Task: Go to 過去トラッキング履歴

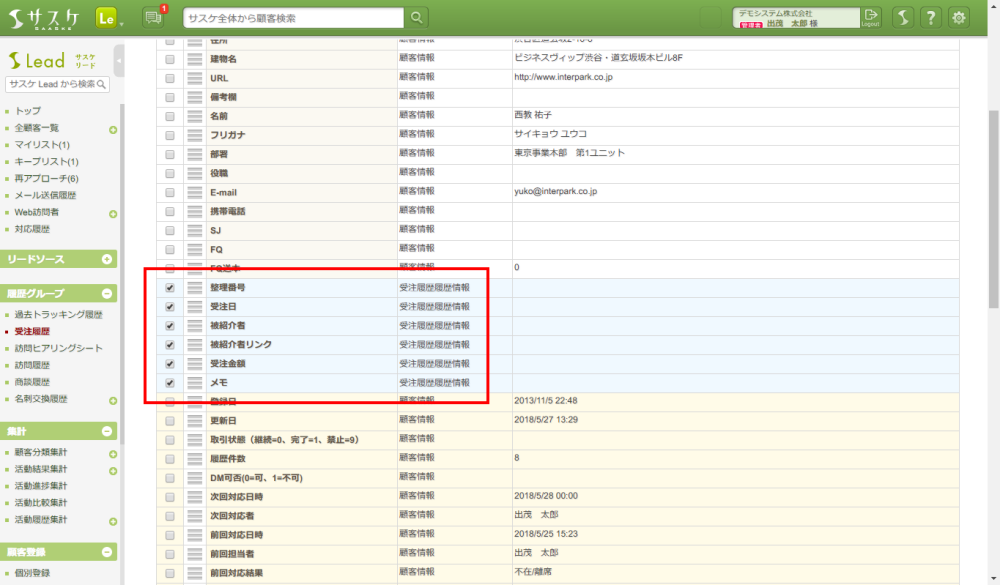Action: click(58, 314)
